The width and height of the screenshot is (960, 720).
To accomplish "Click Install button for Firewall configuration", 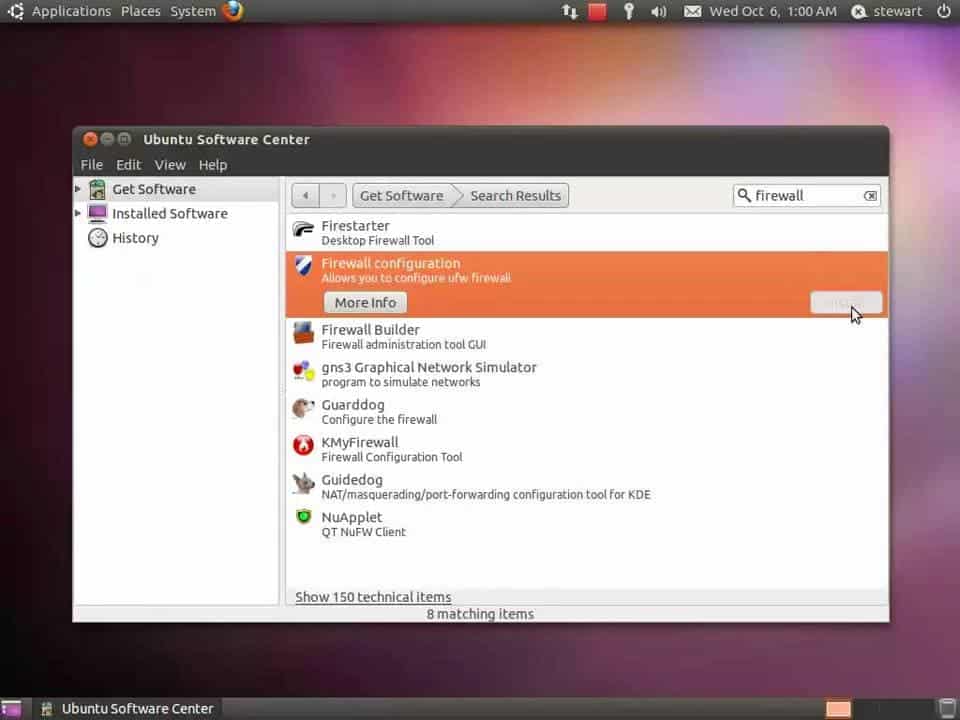I will click(846, 302).
